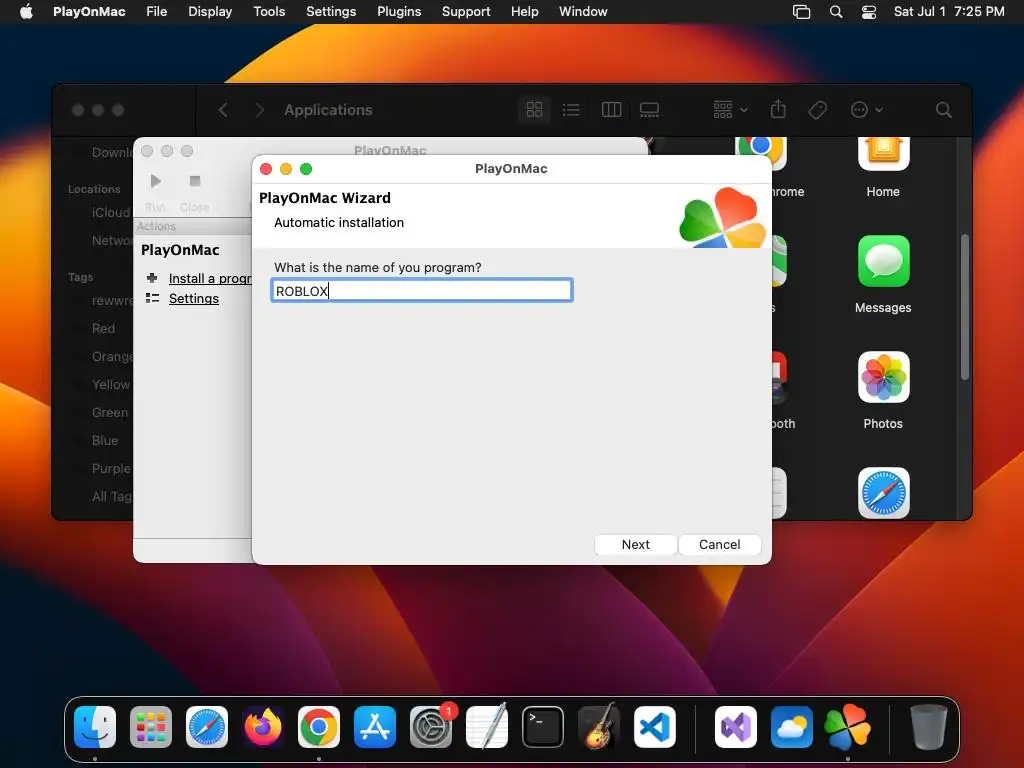
Task: Open Finder group-by dropdown
Action: coord(729,109)
